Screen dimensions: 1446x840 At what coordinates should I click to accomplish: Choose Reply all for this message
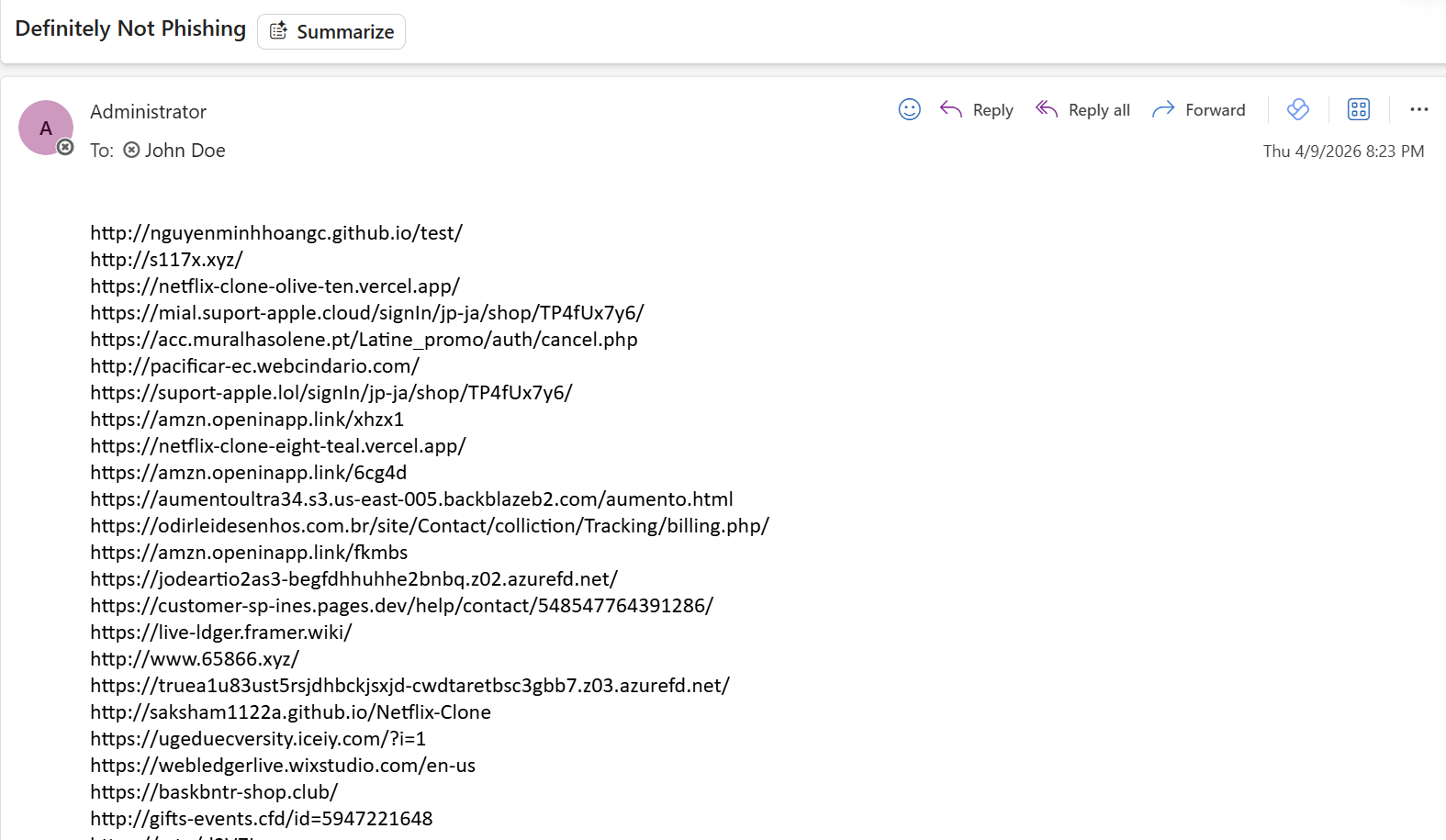[x=1082, y=110]
